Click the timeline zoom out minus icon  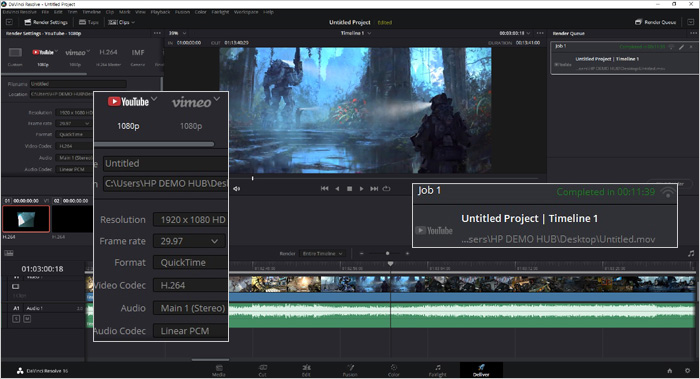(x=362, y=254)
